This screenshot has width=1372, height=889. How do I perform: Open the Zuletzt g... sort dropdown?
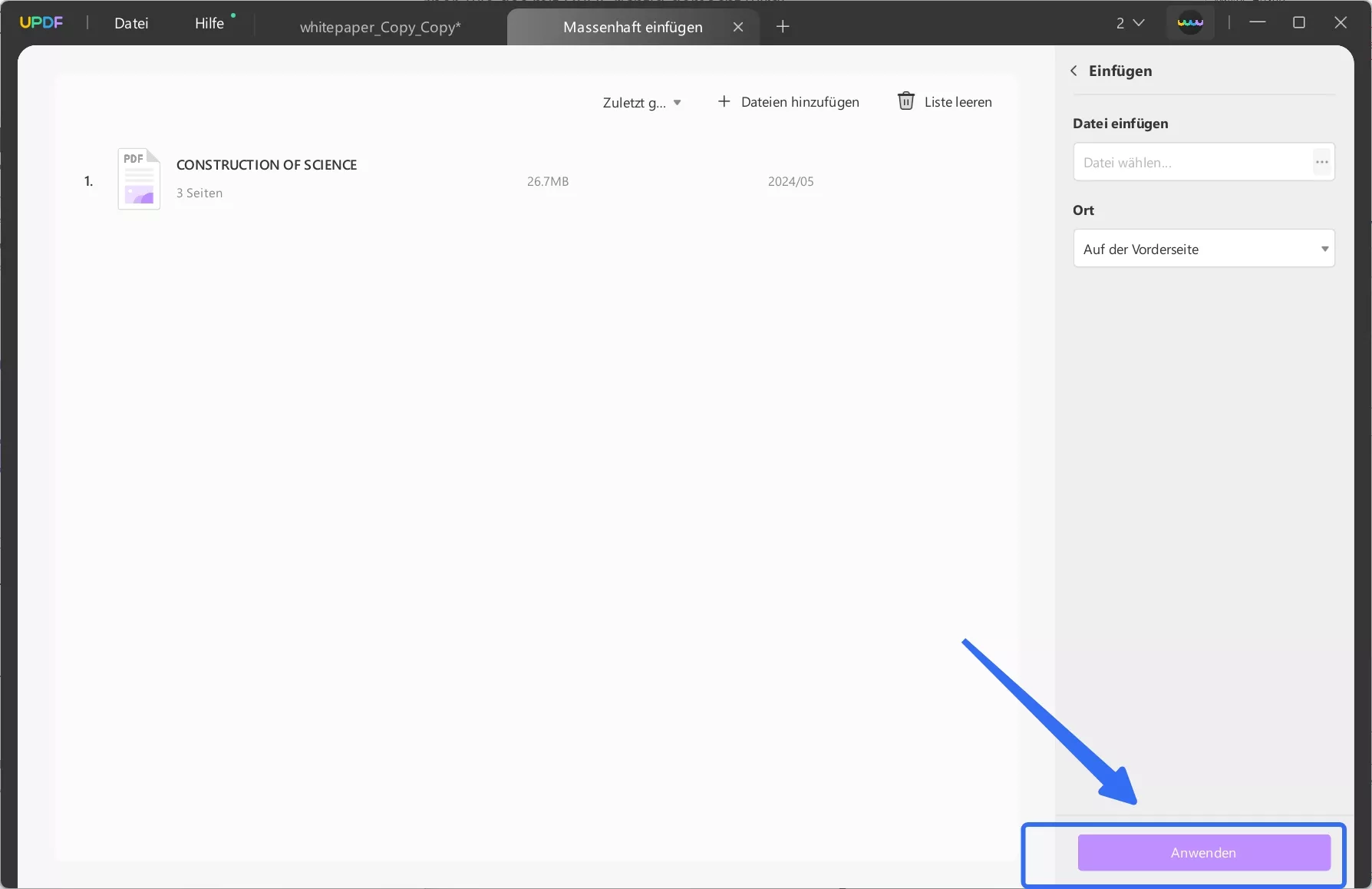[642, 102]
